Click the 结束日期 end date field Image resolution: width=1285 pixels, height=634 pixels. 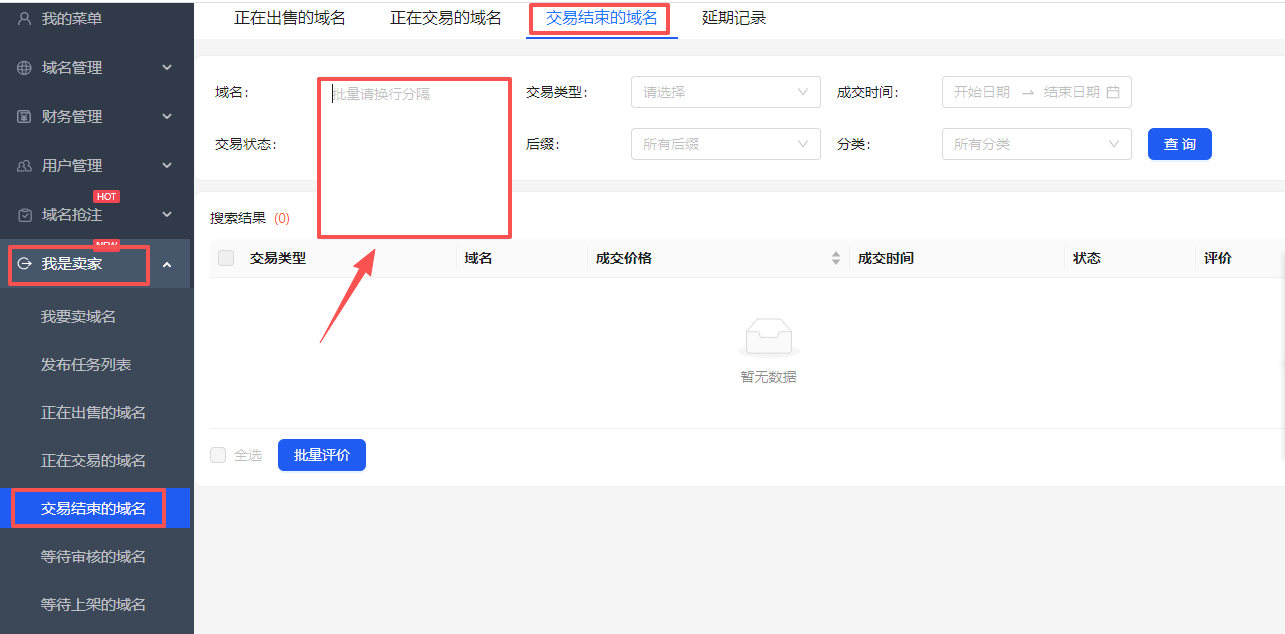click(x=1072, y=92)
